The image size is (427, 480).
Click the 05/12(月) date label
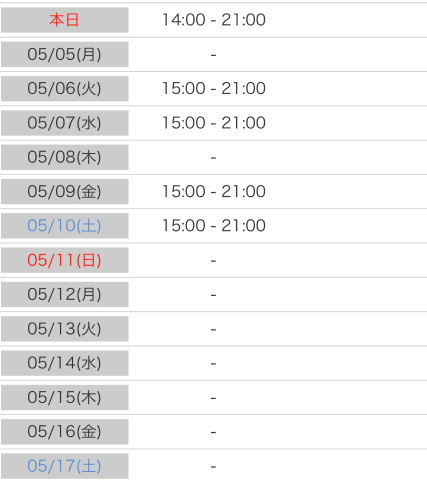tap(65, 295)
